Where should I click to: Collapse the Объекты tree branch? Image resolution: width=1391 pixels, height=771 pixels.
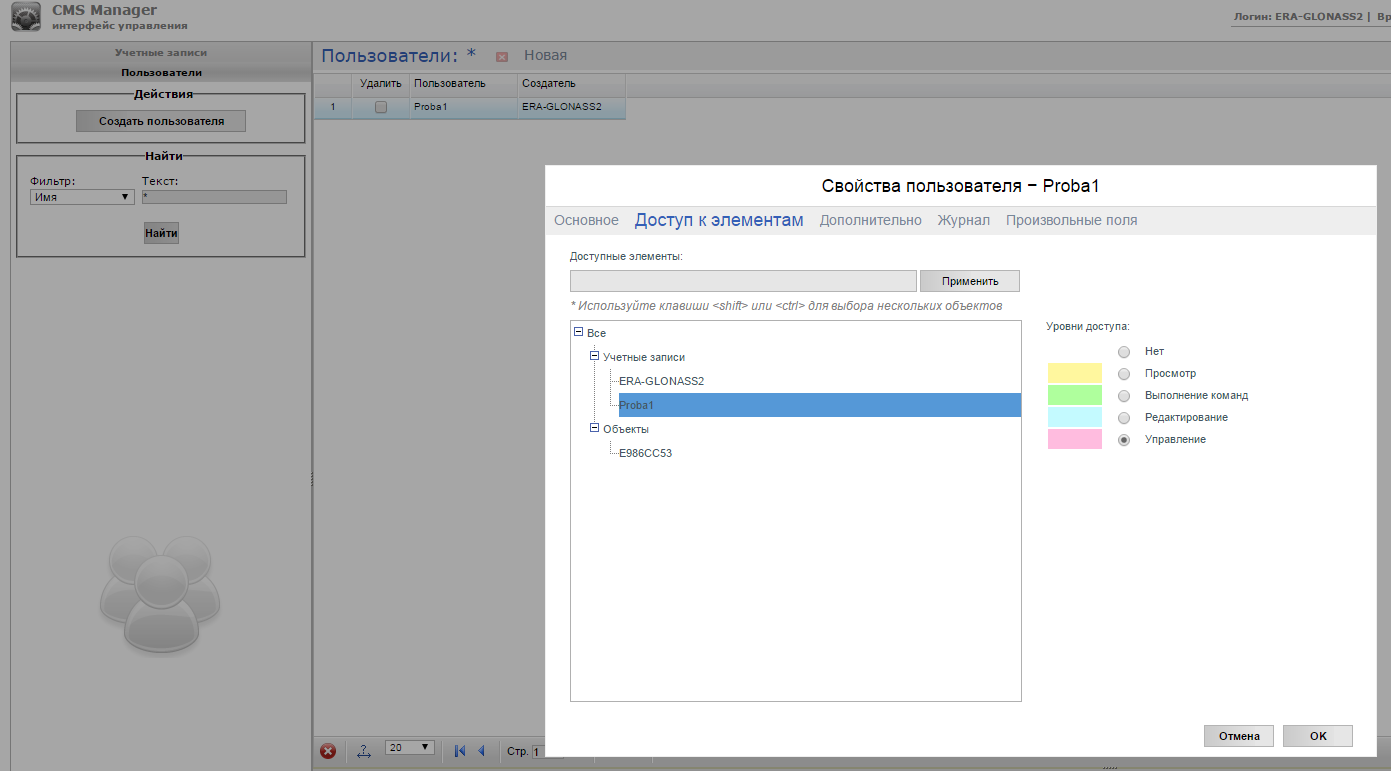pos(595,428)
